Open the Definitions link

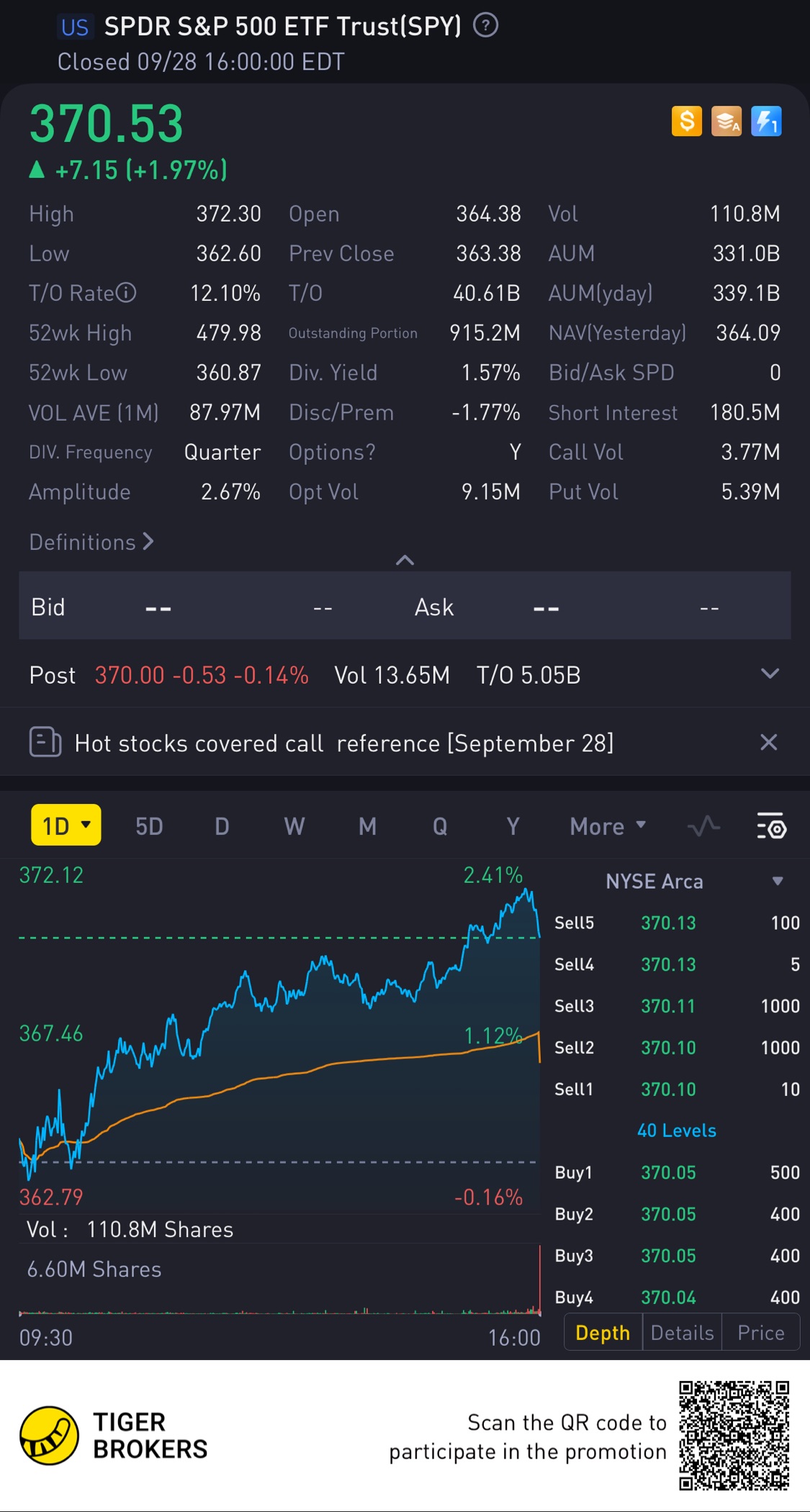pos(91,542)
